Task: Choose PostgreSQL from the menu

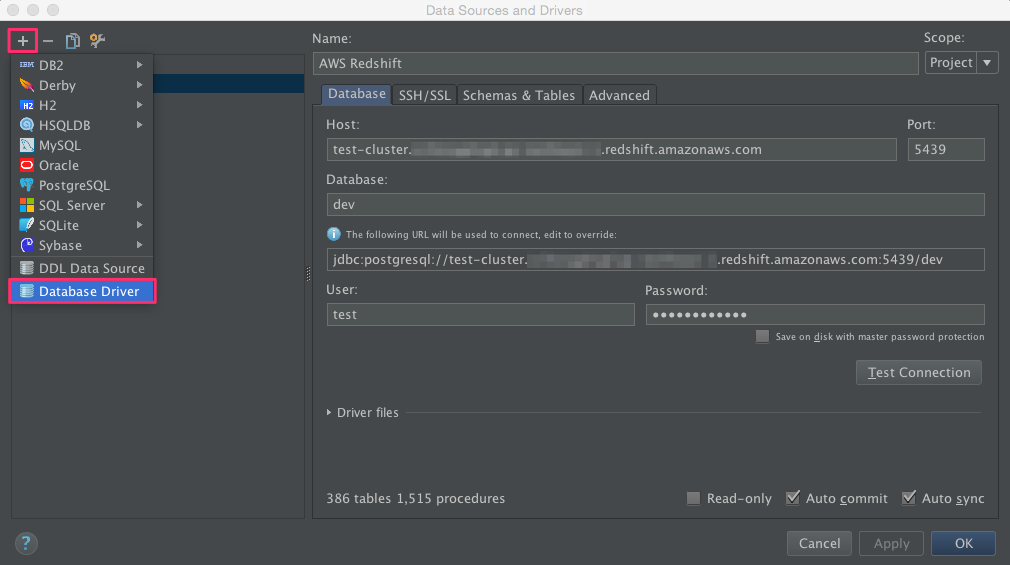Action: 82,185
